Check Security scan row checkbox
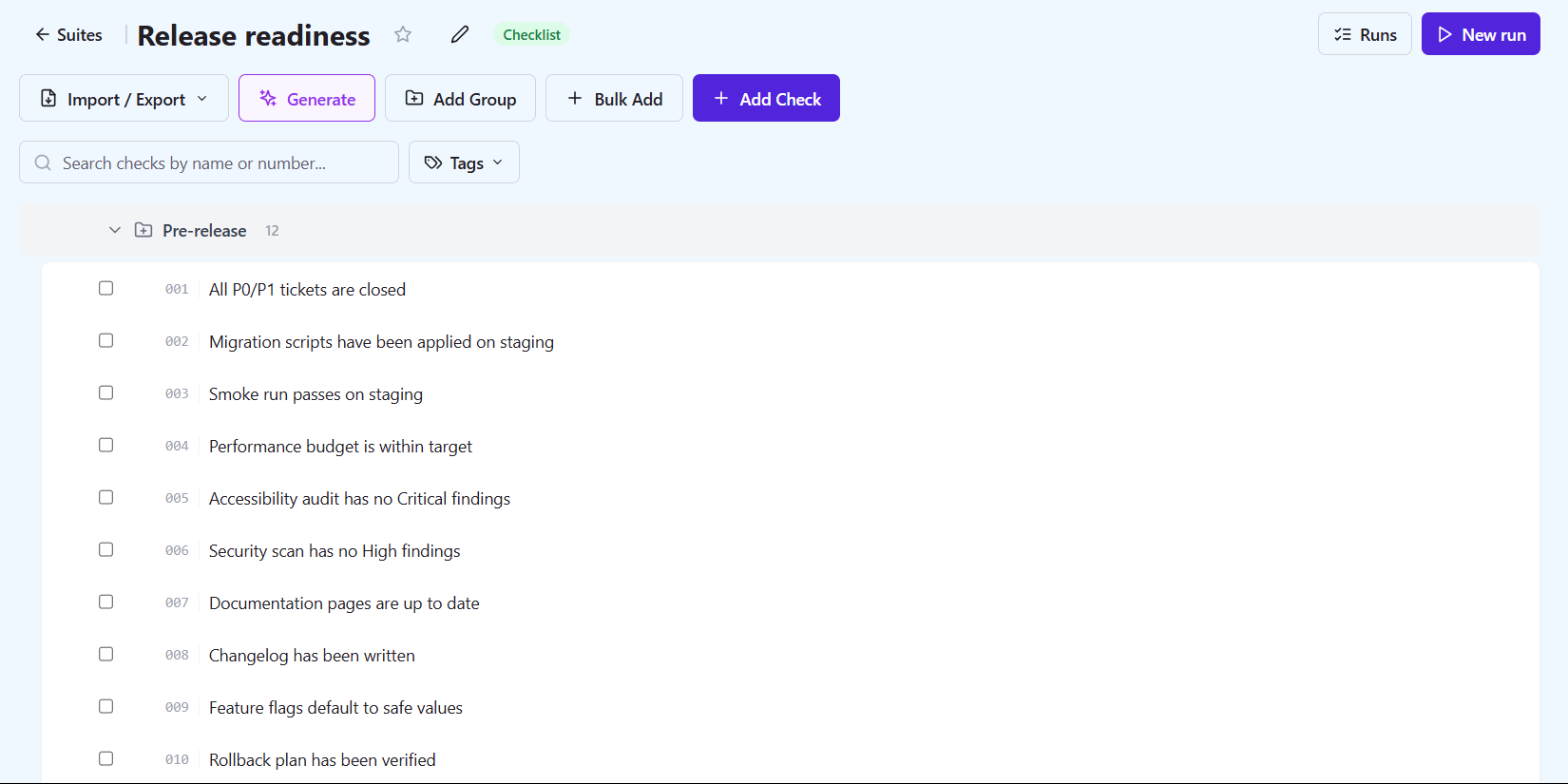Image resolution: width=1568 pixels, height=784 pixels. point(106,549)
